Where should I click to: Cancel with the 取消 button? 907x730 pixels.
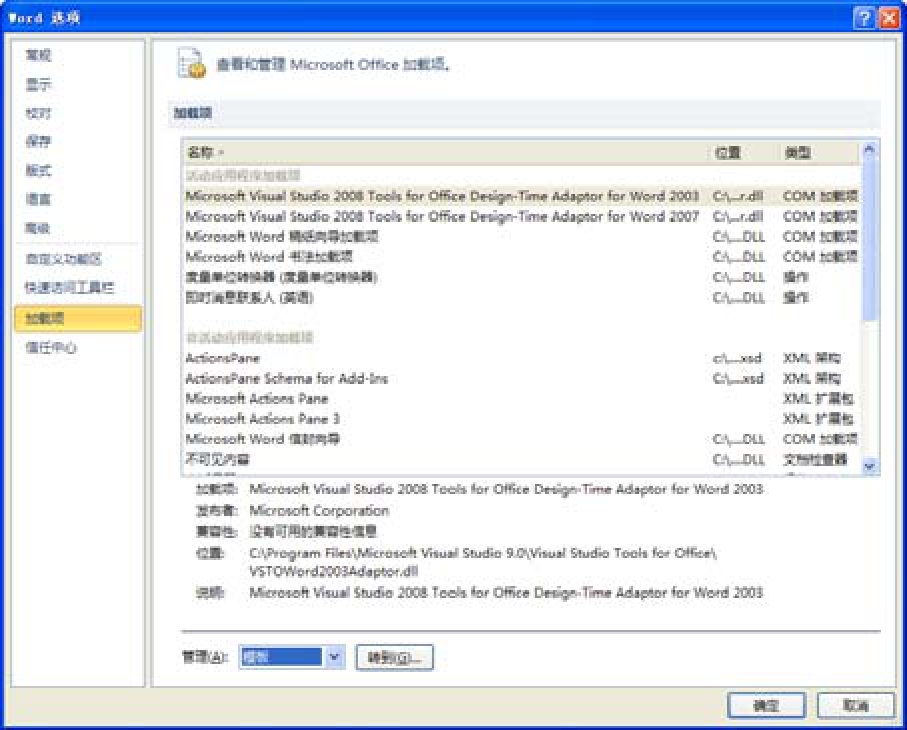point(856,705)
